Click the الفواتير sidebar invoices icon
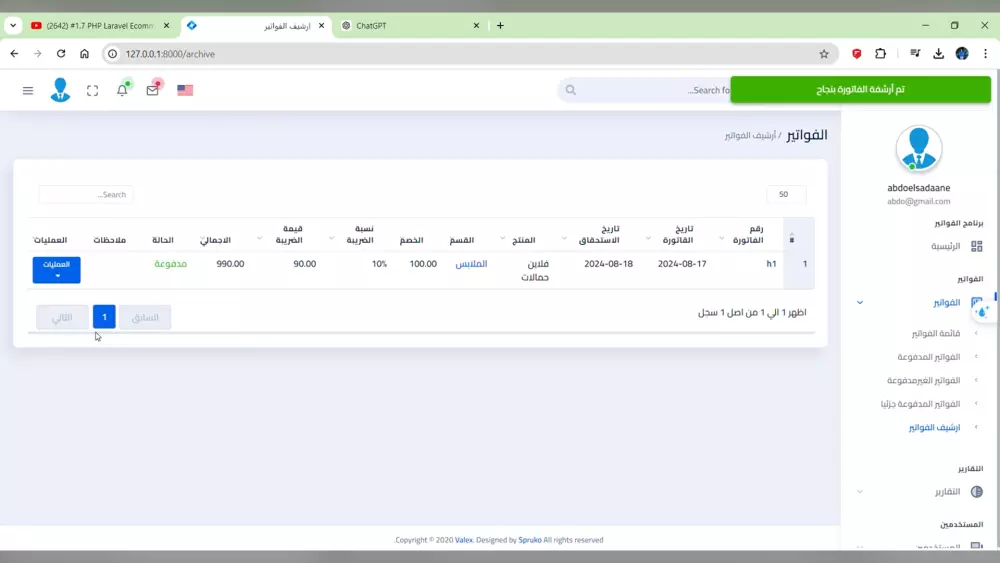 pyautogui.click(x=976, y=302)
